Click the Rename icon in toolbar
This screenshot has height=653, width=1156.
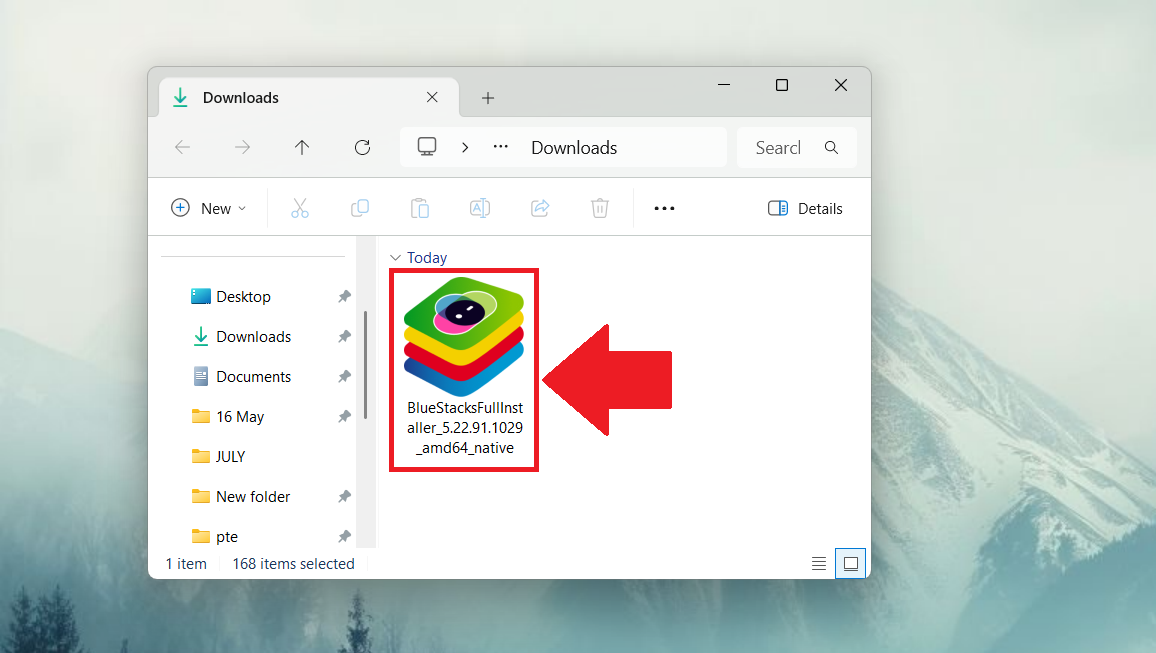pos(480,208)
